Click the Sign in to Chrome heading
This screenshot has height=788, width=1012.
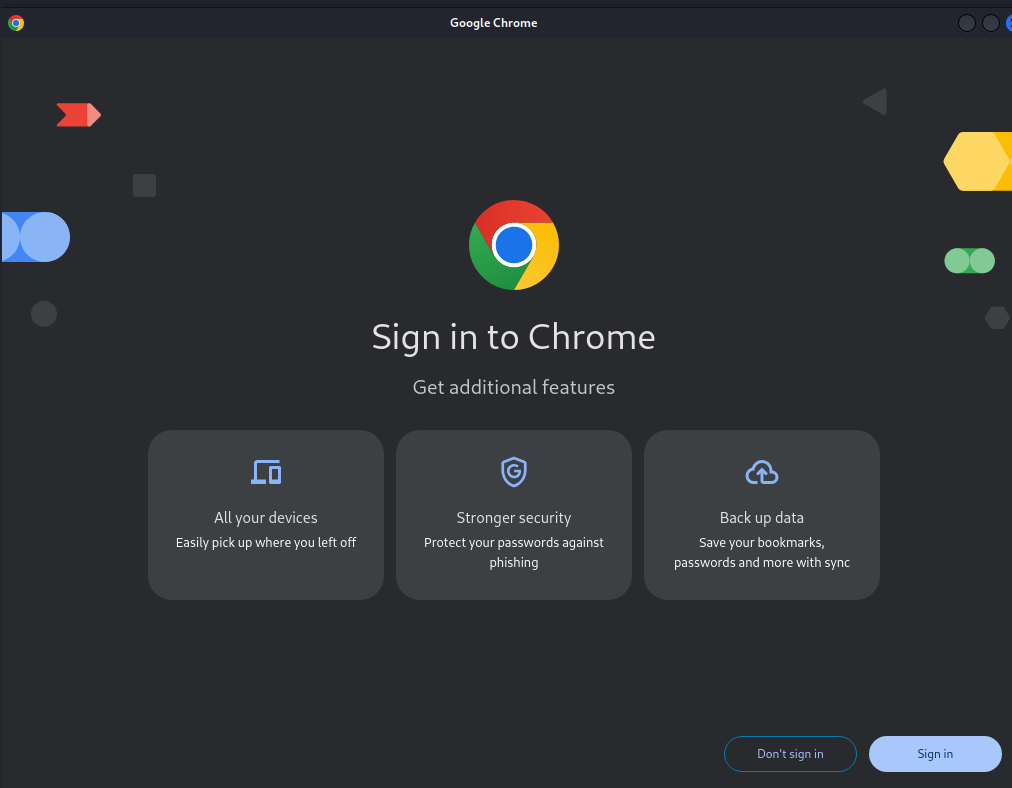click(x=514, y=337)
